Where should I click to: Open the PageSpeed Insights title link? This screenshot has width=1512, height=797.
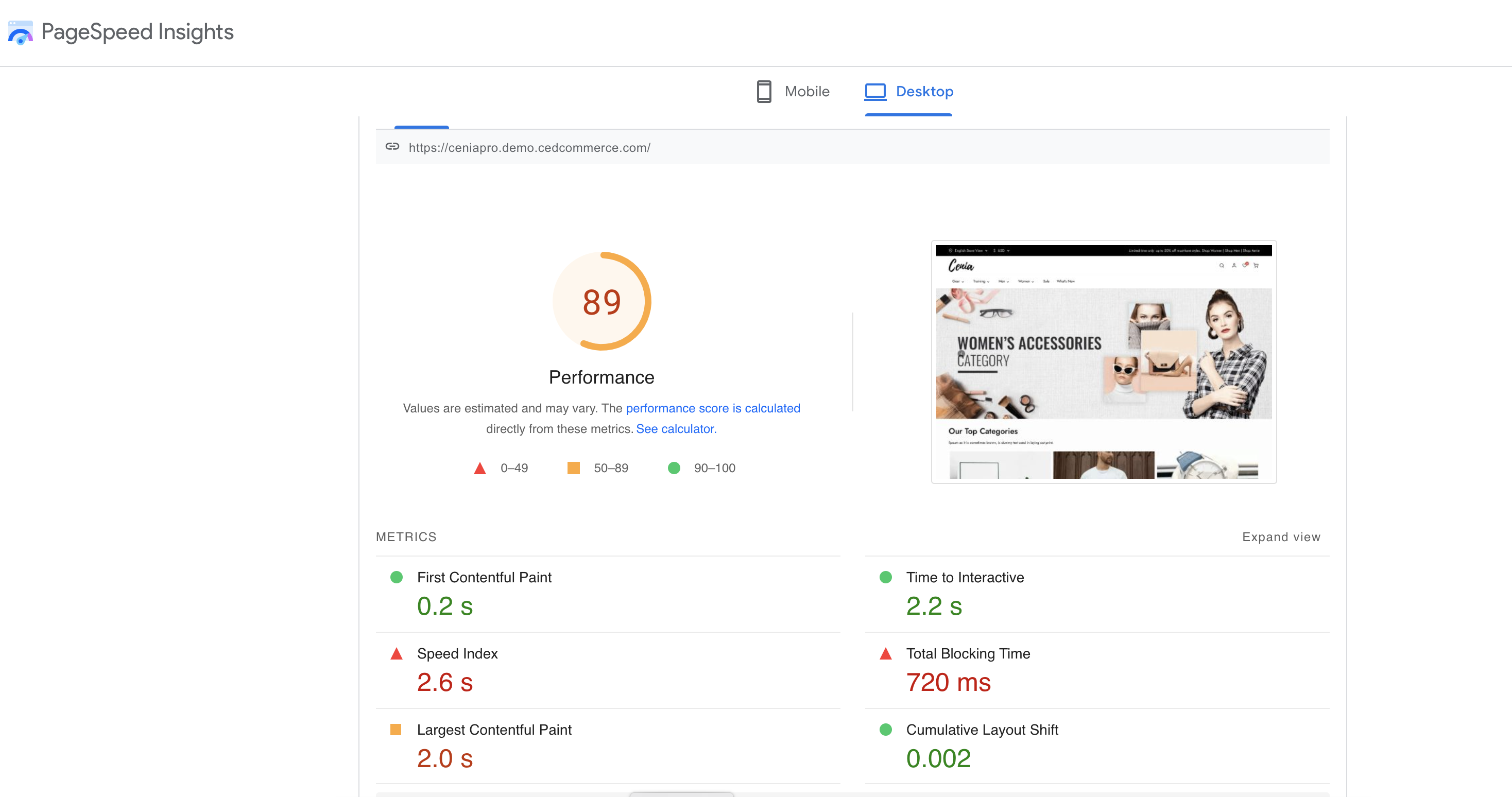coord(138,32)
